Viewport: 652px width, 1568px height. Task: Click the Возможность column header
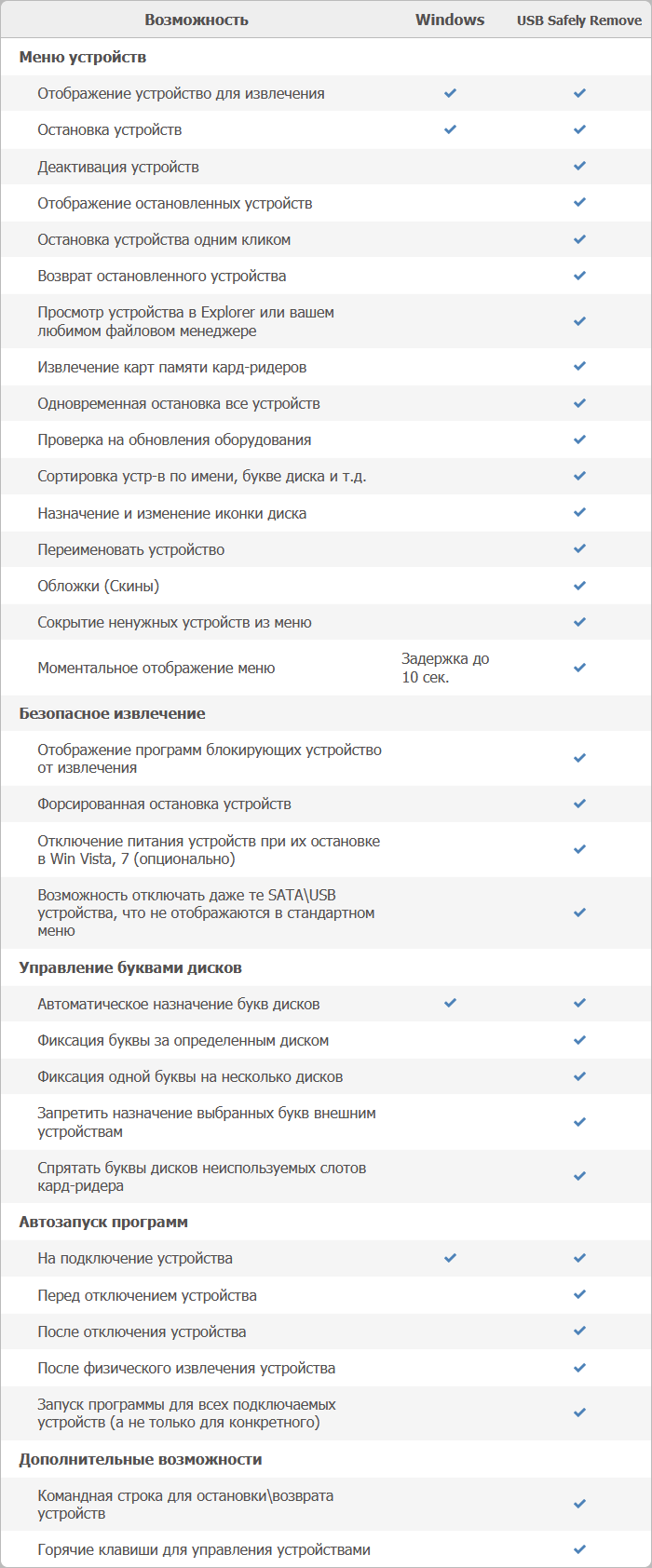click(197, 20)
